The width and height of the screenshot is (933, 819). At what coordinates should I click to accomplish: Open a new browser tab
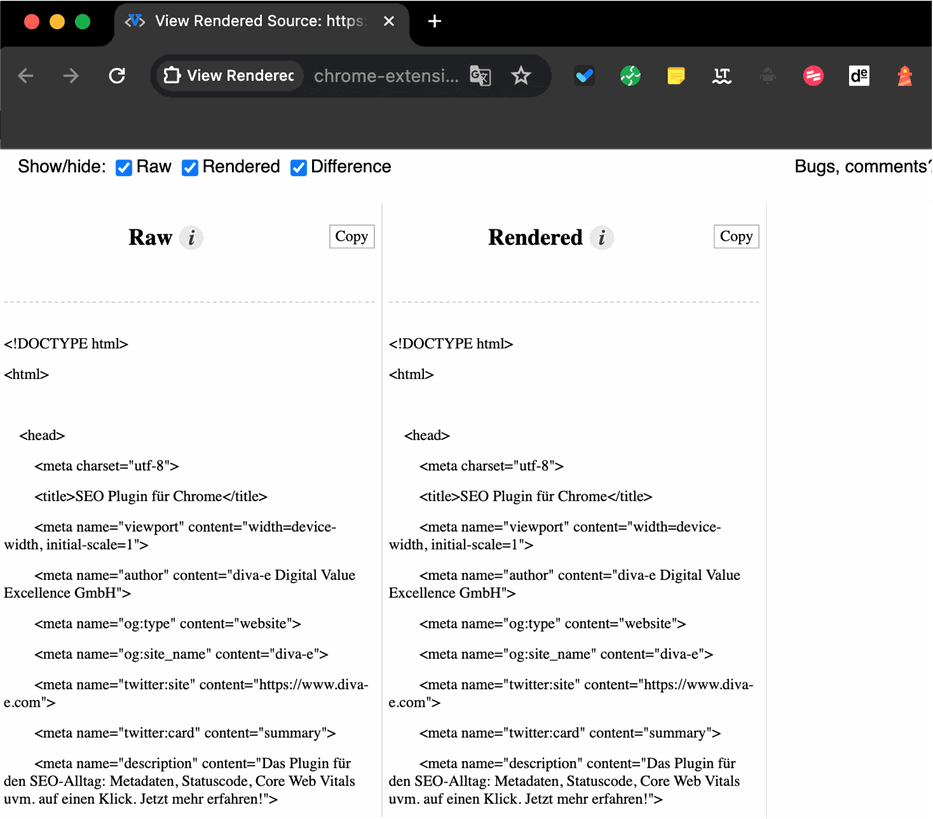pyautogui.click(x=435, y=21)
